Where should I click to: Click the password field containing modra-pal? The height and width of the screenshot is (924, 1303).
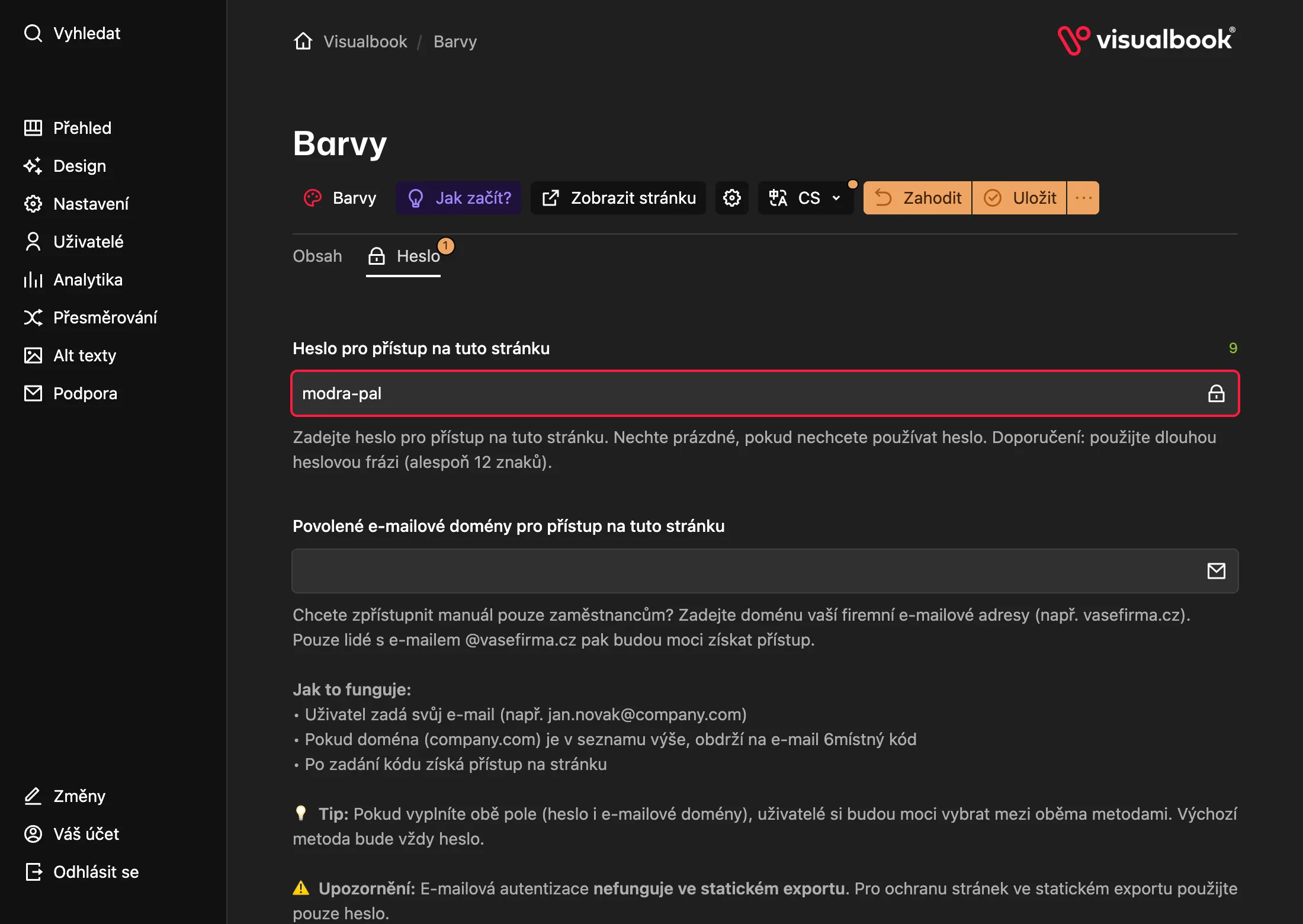(765, 393)
